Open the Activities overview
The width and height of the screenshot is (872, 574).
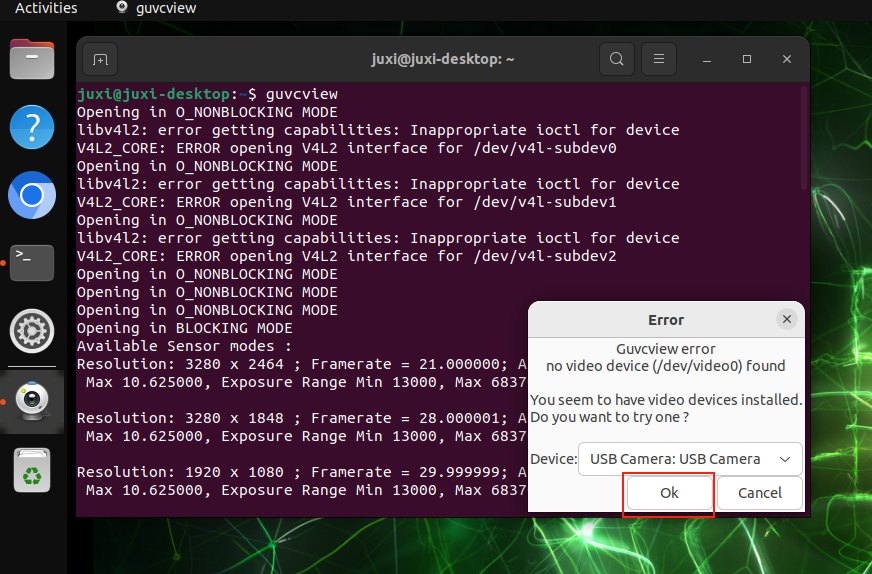tap(46, 8)
